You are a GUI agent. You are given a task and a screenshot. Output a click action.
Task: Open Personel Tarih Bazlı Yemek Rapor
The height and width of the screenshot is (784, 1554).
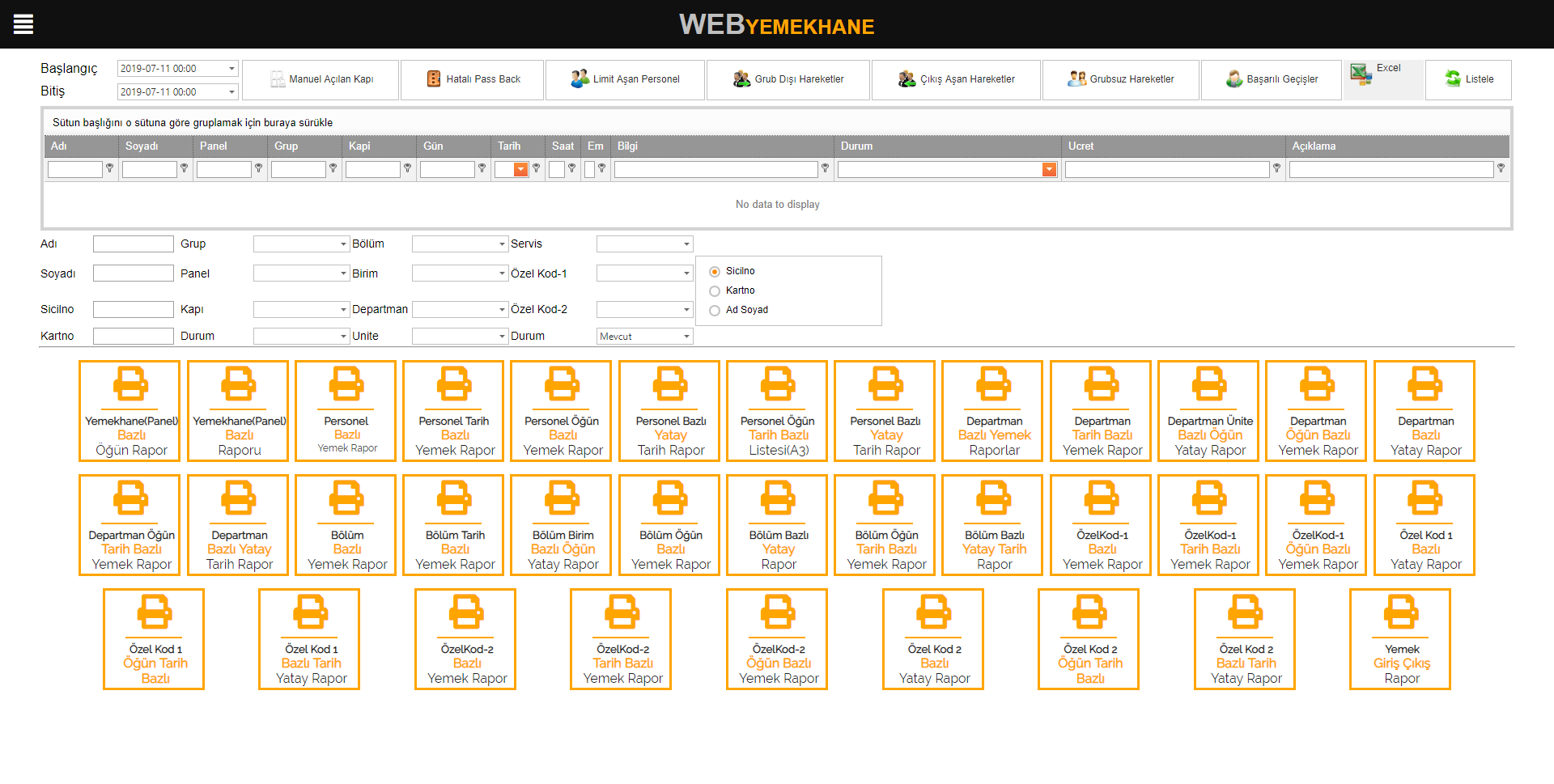(x=454, y=411)
